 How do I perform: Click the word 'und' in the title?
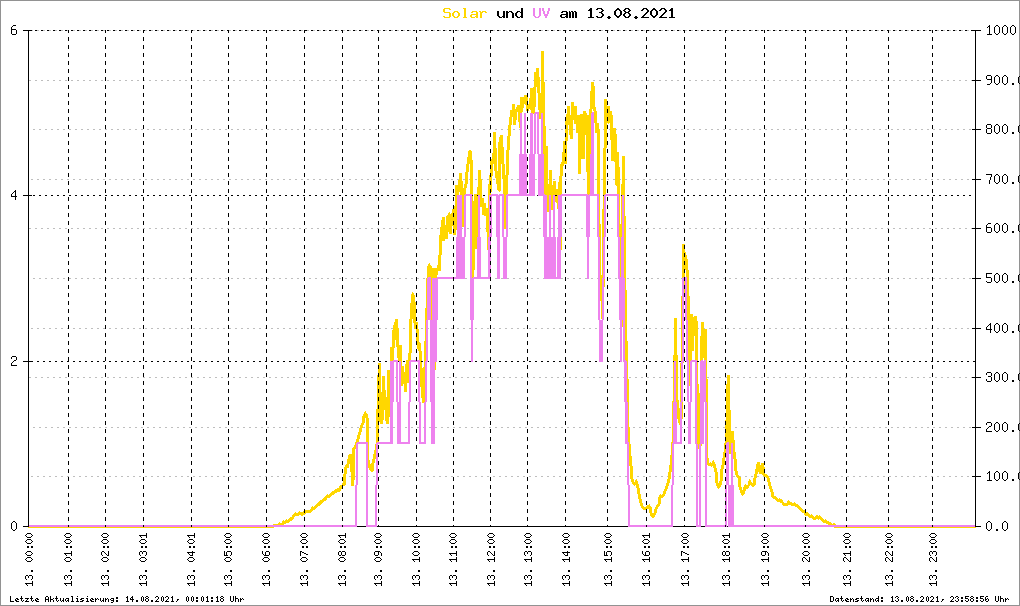[509, 14]
